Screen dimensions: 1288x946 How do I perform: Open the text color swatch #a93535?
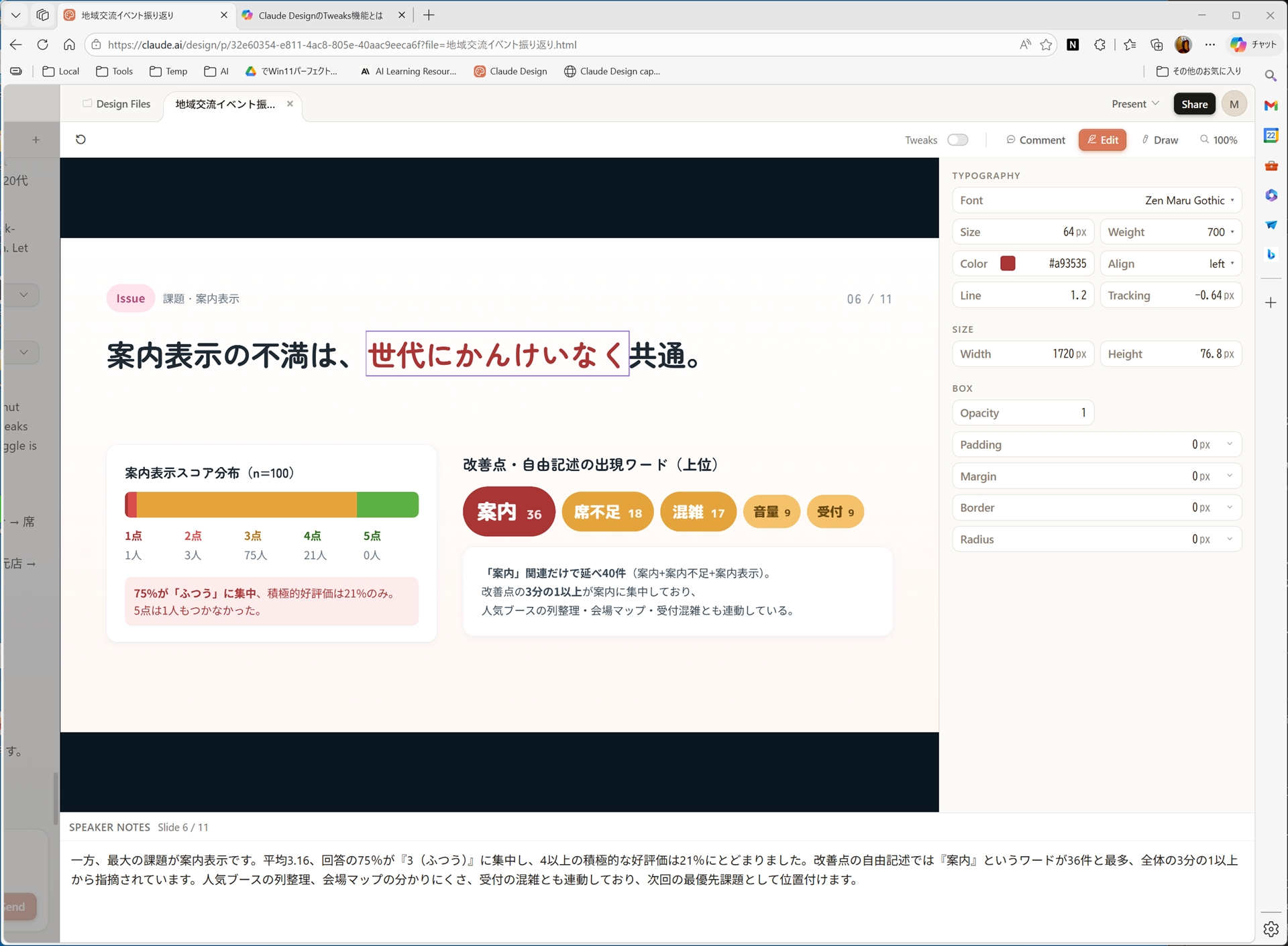[1008, 263]
